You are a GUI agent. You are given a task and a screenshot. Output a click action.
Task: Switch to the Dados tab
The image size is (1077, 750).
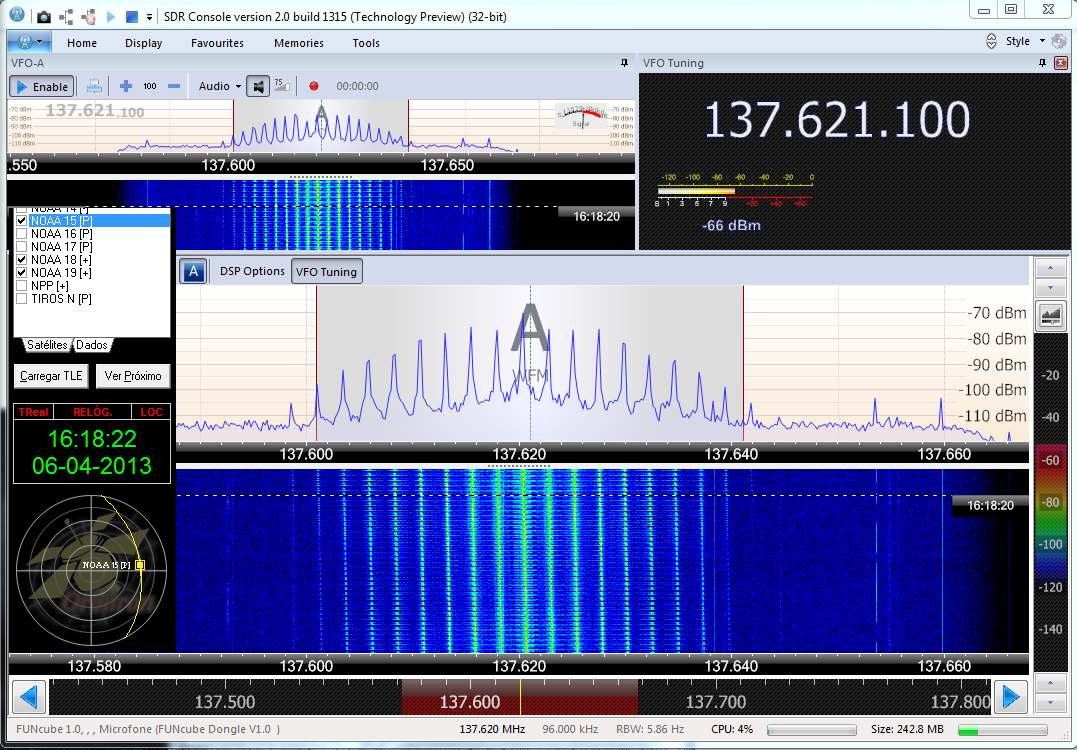point(92,345)
